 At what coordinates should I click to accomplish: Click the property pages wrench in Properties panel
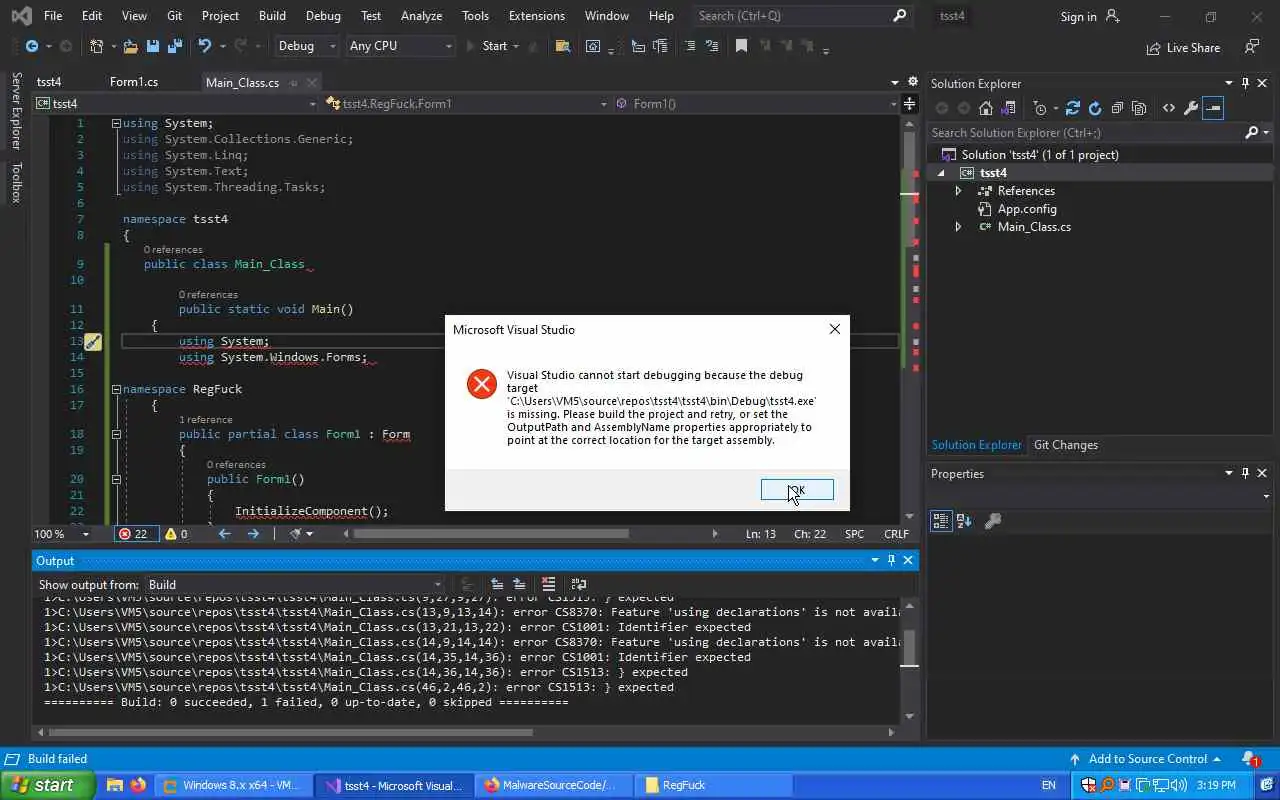(x=993, y=521)
